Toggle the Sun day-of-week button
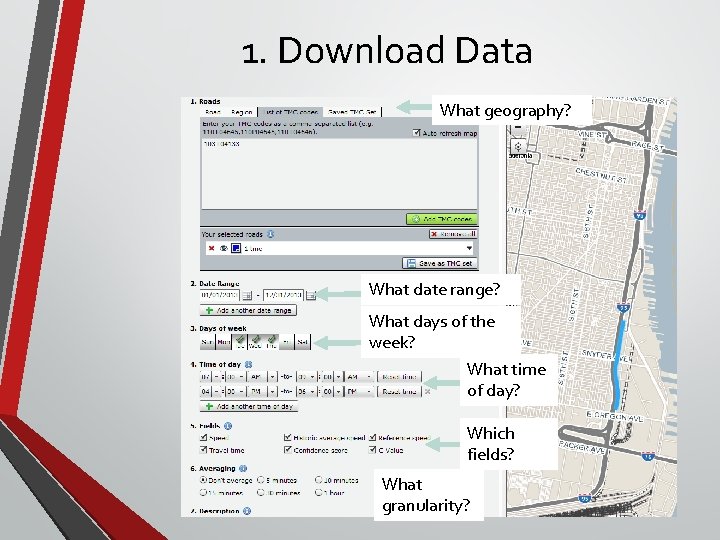Screen dimensions: 720x540 point(208,342)
